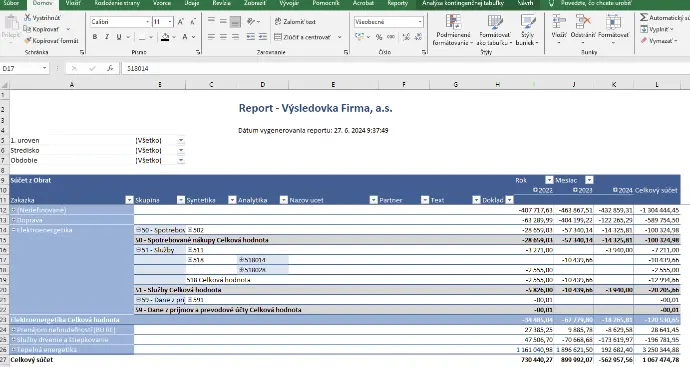The height and width of the screenshot is (367, 690).
Task: Align text to bottom of cell
Action: click(235, 21)
